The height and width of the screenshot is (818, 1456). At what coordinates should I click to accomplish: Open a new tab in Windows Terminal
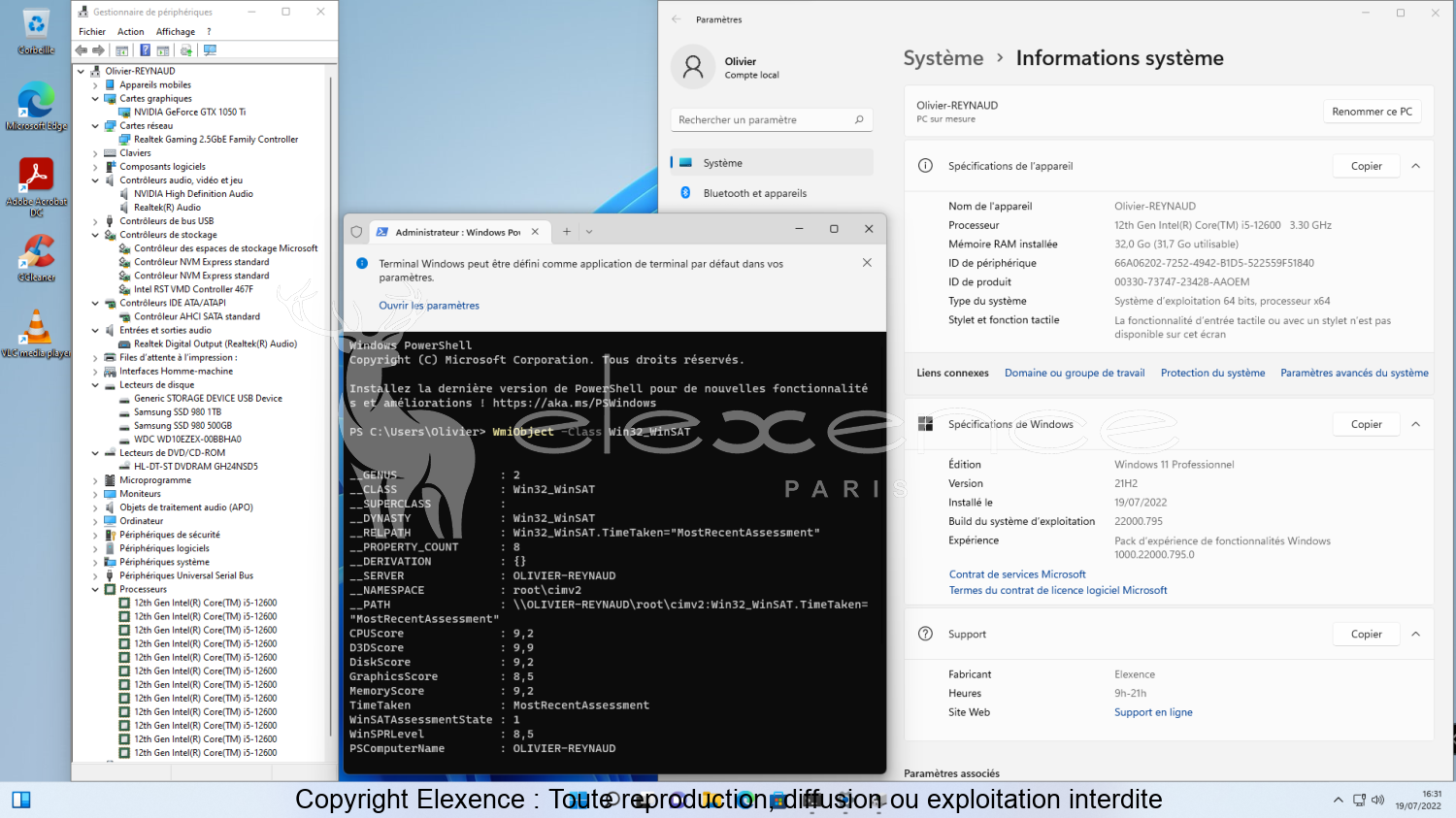click(x=567, y=232)
